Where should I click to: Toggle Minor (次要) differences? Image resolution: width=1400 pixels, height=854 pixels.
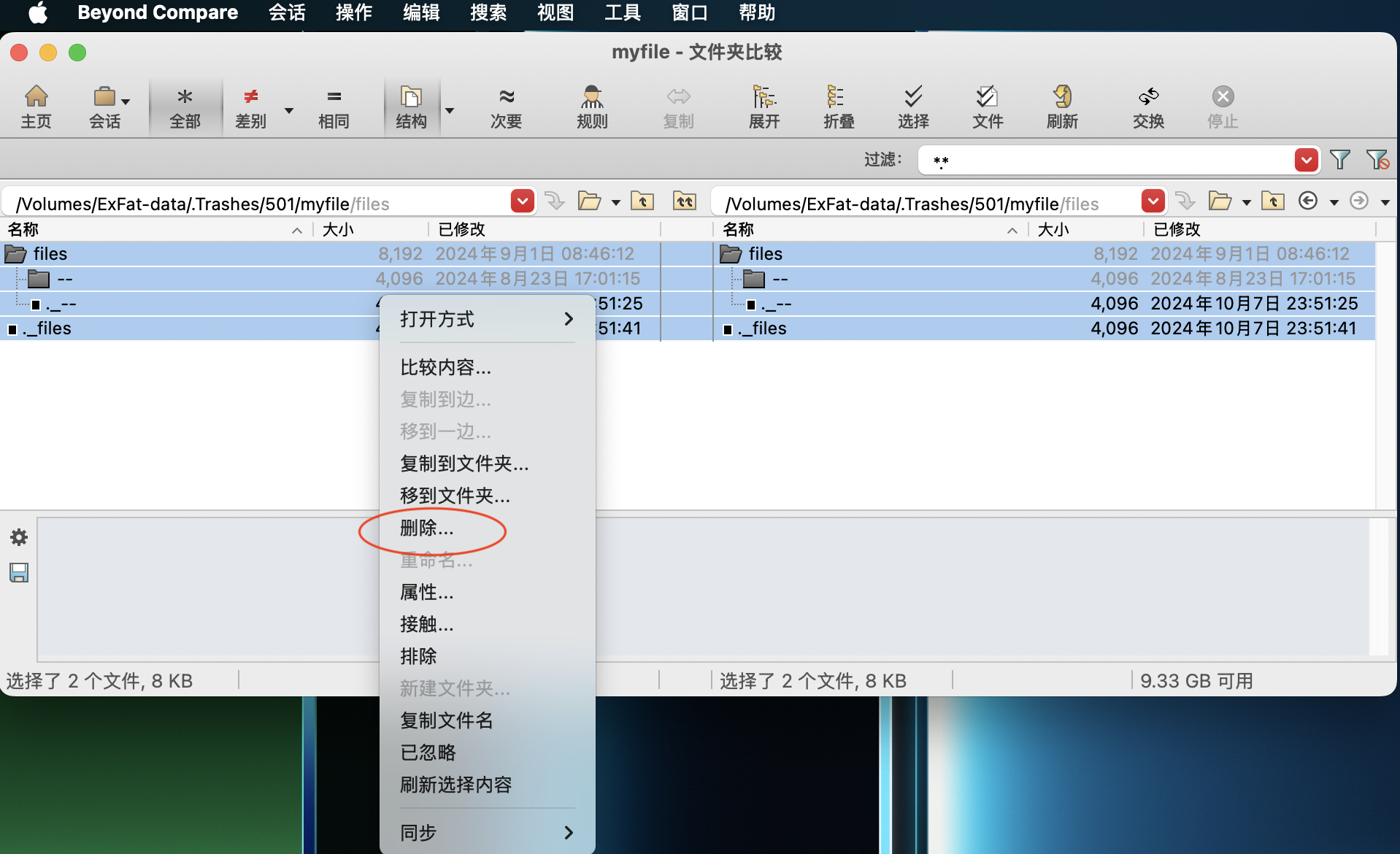[506, 107]
